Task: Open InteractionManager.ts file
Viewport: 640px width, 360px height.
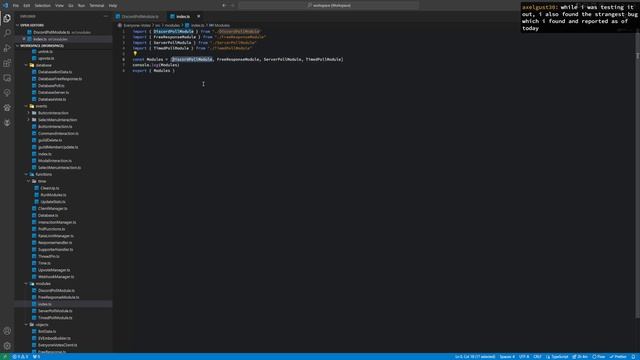Action: (57, 222)
